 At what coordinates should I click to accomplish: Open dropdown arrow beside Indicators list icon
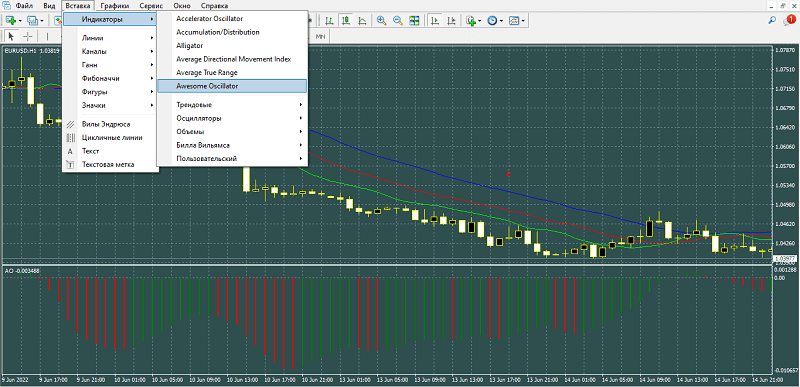[480, 21]
